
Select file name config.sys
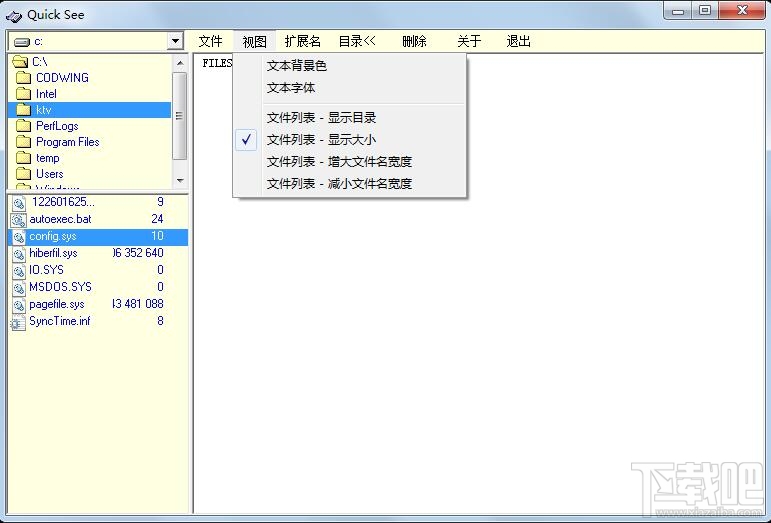coord(53,236)
